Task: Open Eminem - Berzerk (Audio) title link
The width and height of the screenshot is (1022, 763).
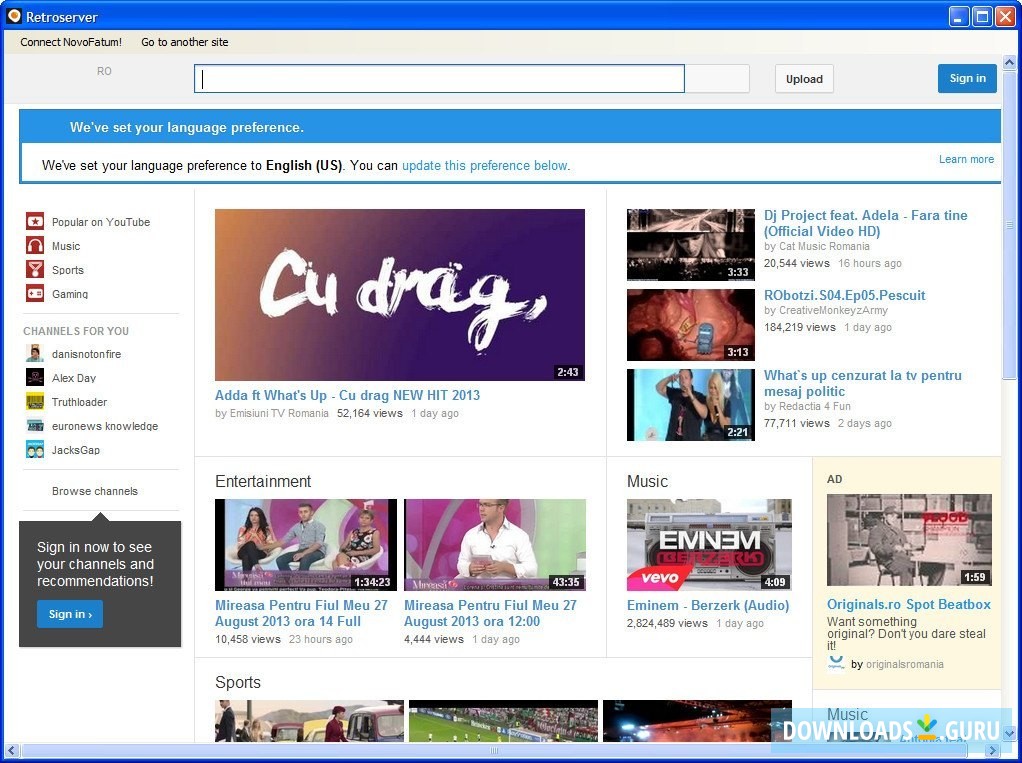Action: pos(708,605)
